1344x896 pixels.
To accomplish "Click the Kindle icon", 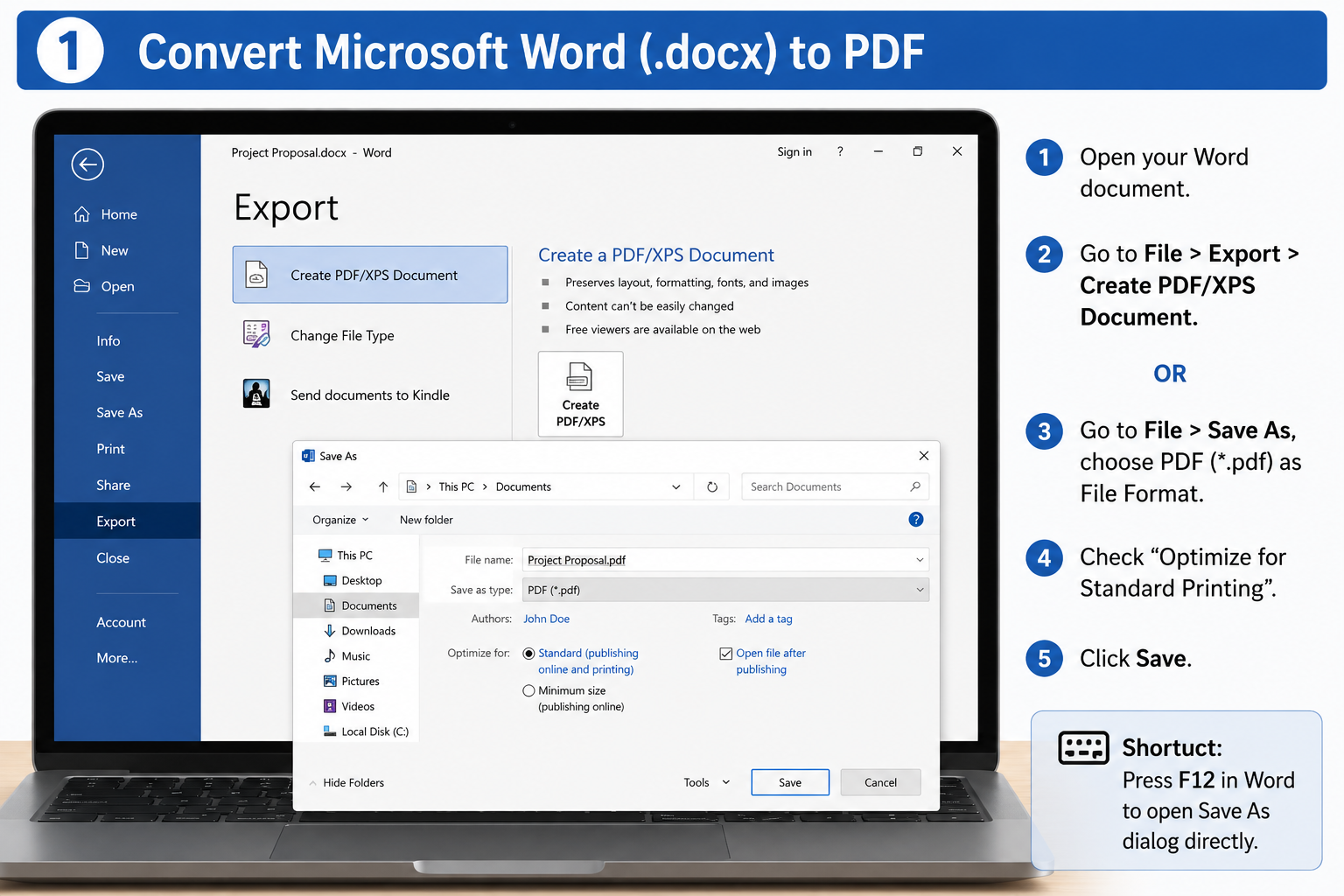I will click(x=256, y=394).
